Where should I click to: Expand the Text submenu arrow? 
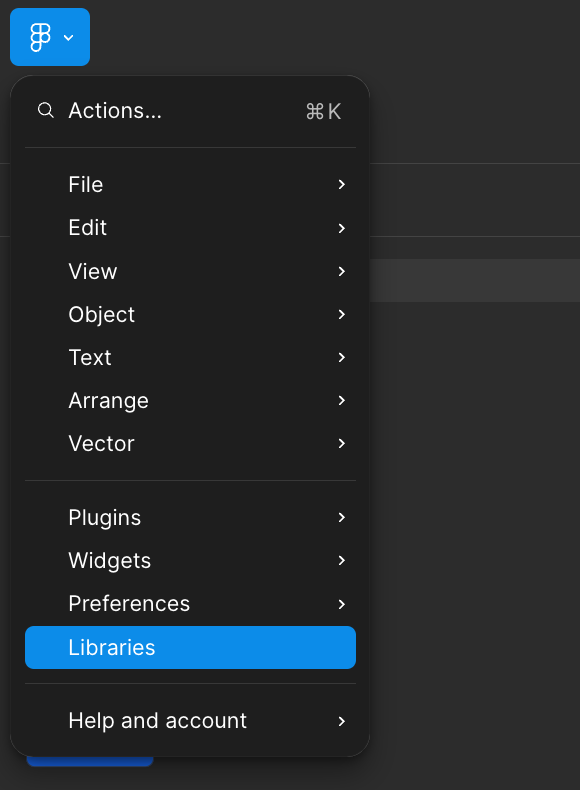[340, 357]
